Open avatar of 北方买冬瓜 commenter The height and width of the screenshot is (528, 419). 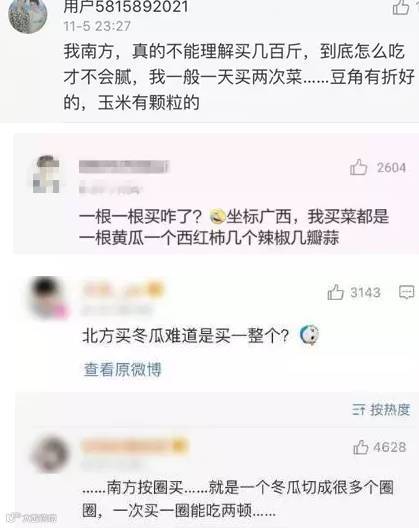(49, 297)
